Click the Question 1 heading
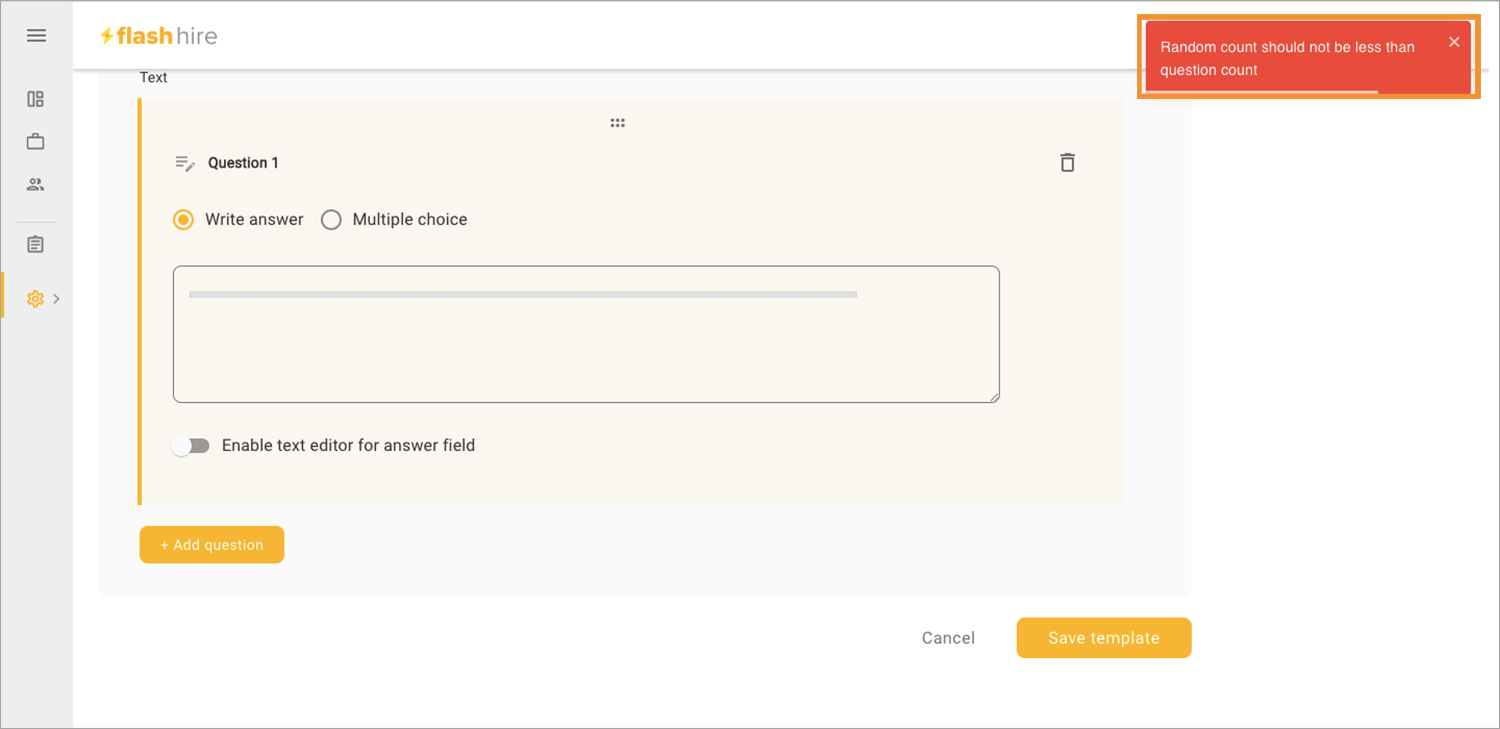 point(243,163)
